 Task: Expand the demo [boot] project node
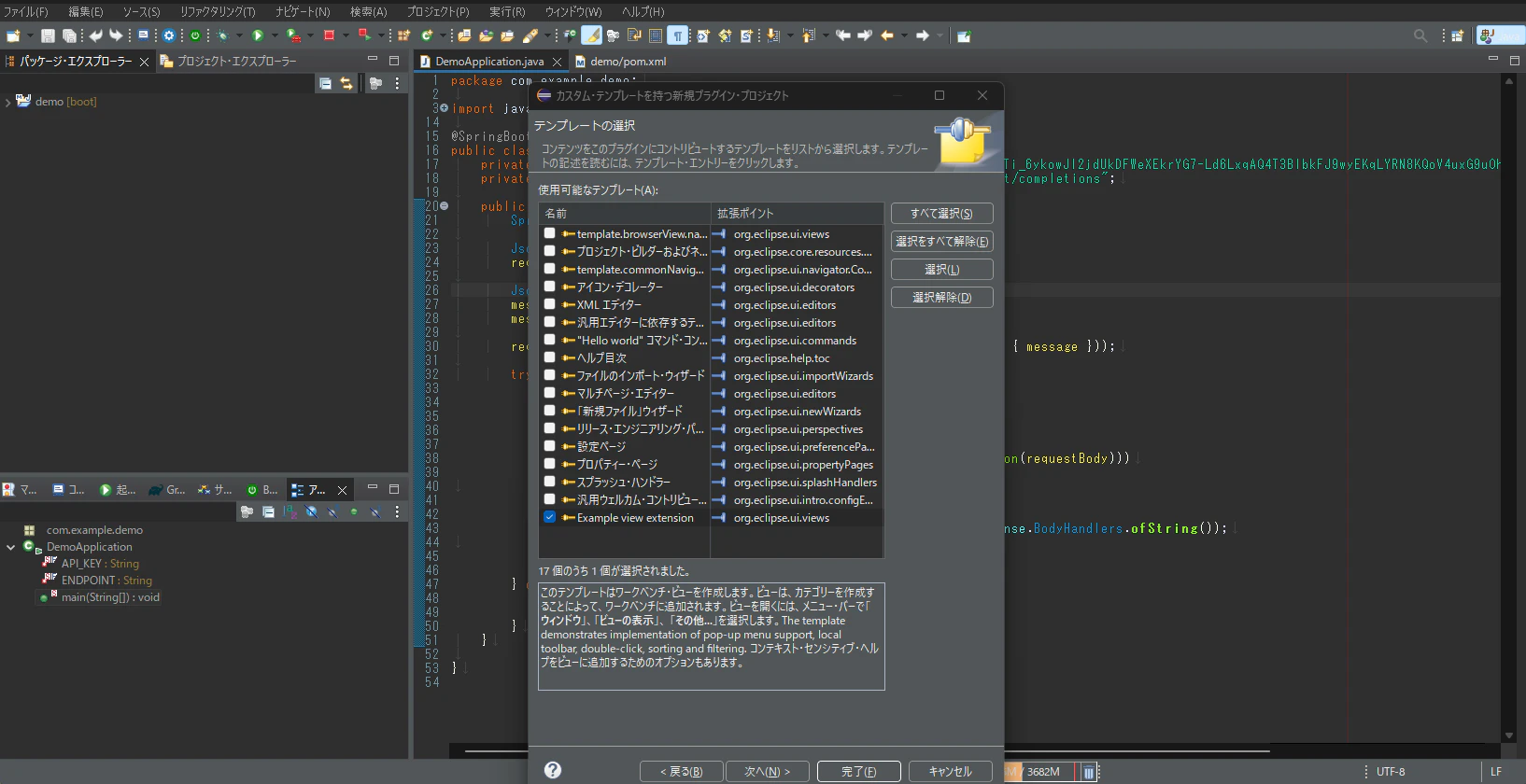pos(8,102)
